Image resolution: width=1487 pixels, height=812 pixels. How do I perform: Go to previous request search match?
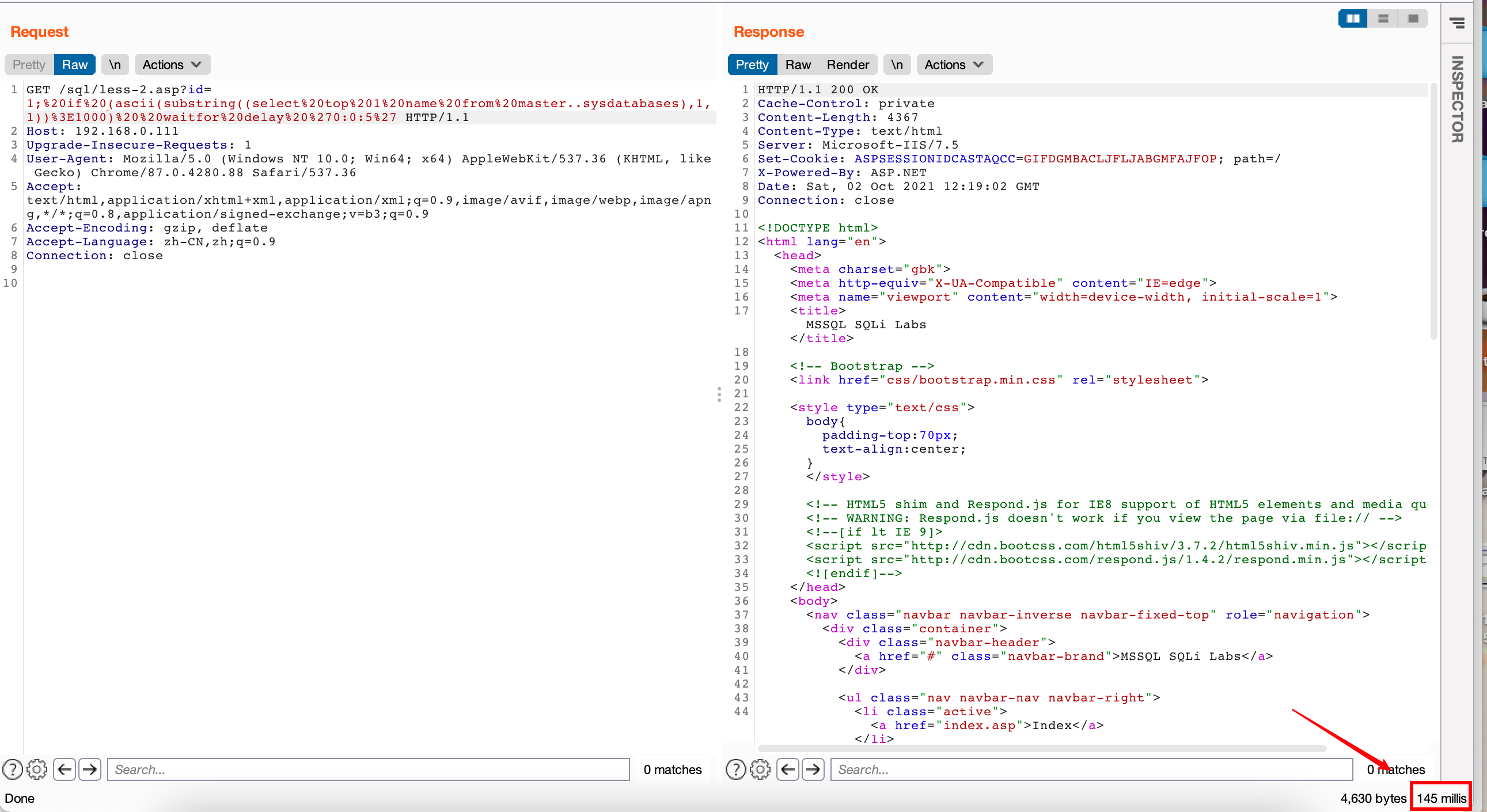pos(65,769)
